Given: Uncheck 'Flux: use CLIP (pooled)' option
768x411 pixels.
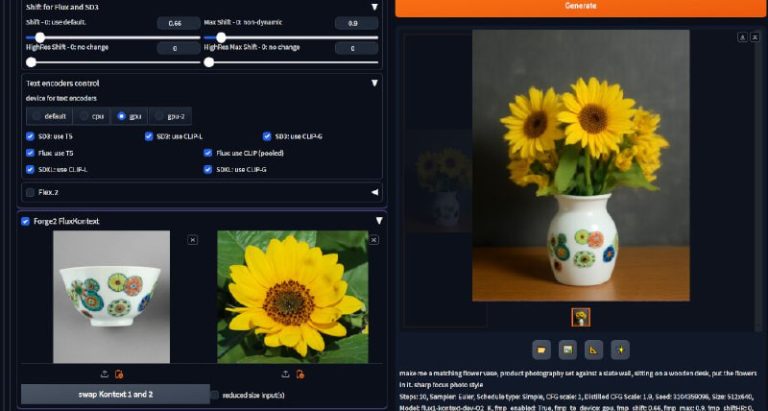Looking at the screenshot, I should [x=209, y=153].
